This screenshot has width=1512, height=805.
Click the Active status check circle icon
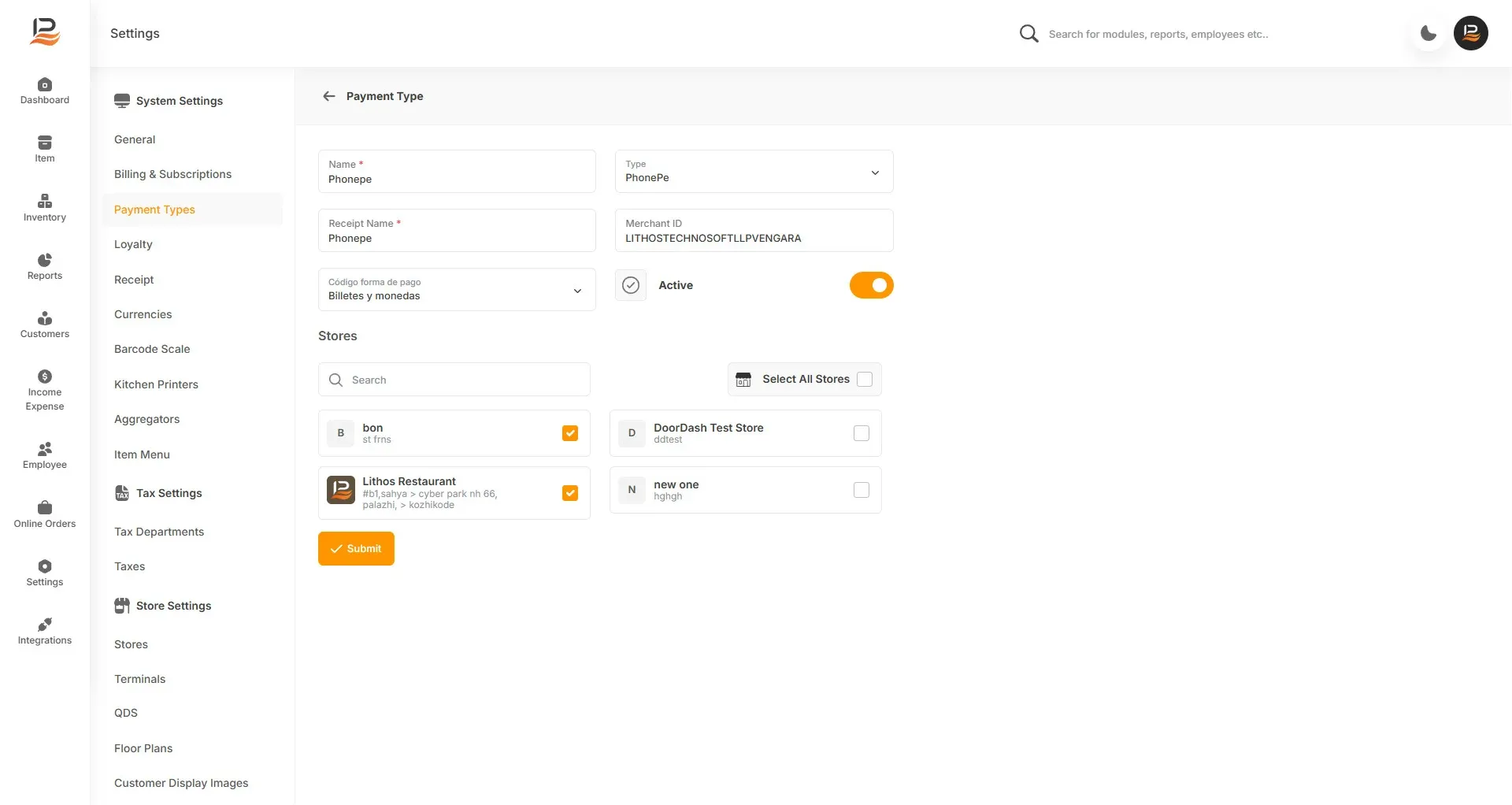(631, 285)
